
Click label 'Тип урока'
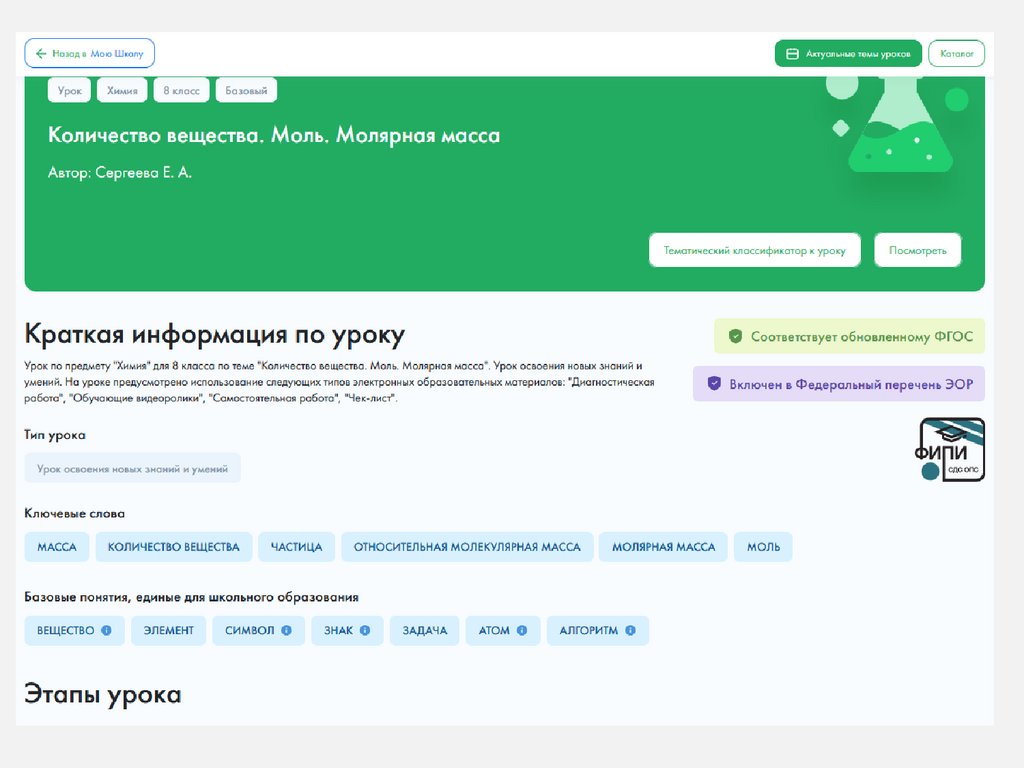[55, 435]
